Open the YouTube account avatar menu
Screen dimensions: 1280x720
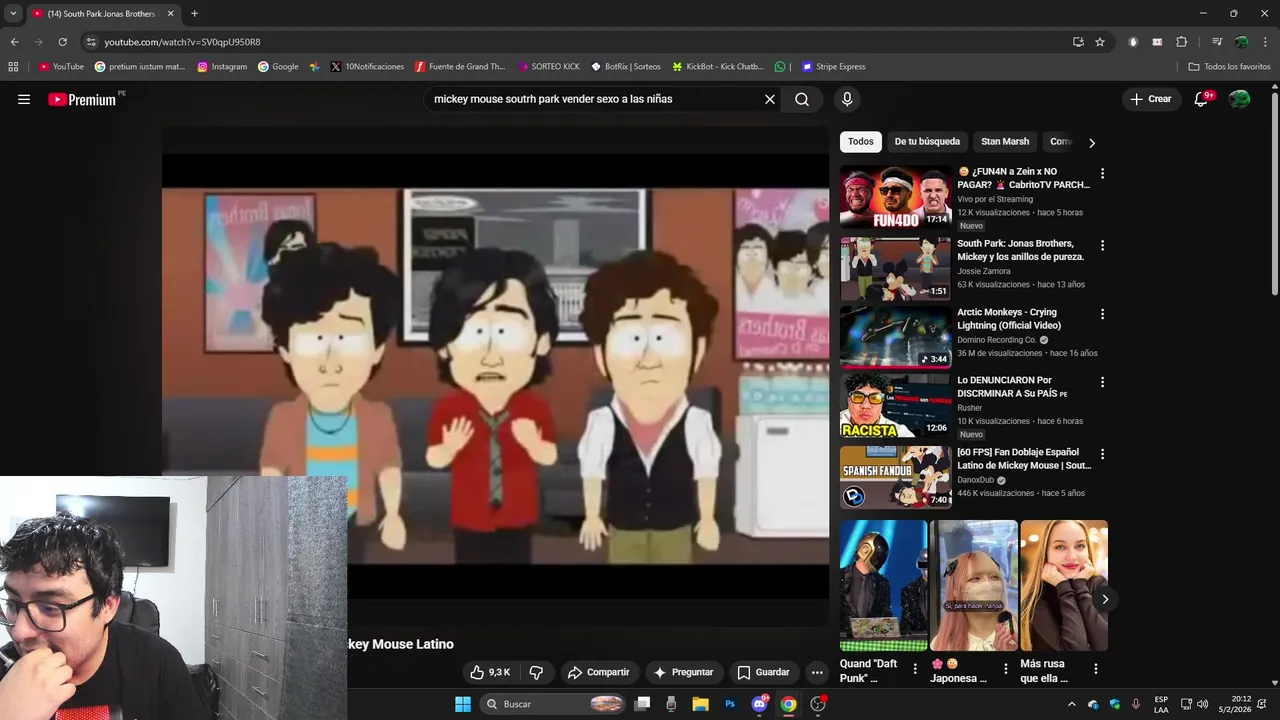(x=1240, y=99)
